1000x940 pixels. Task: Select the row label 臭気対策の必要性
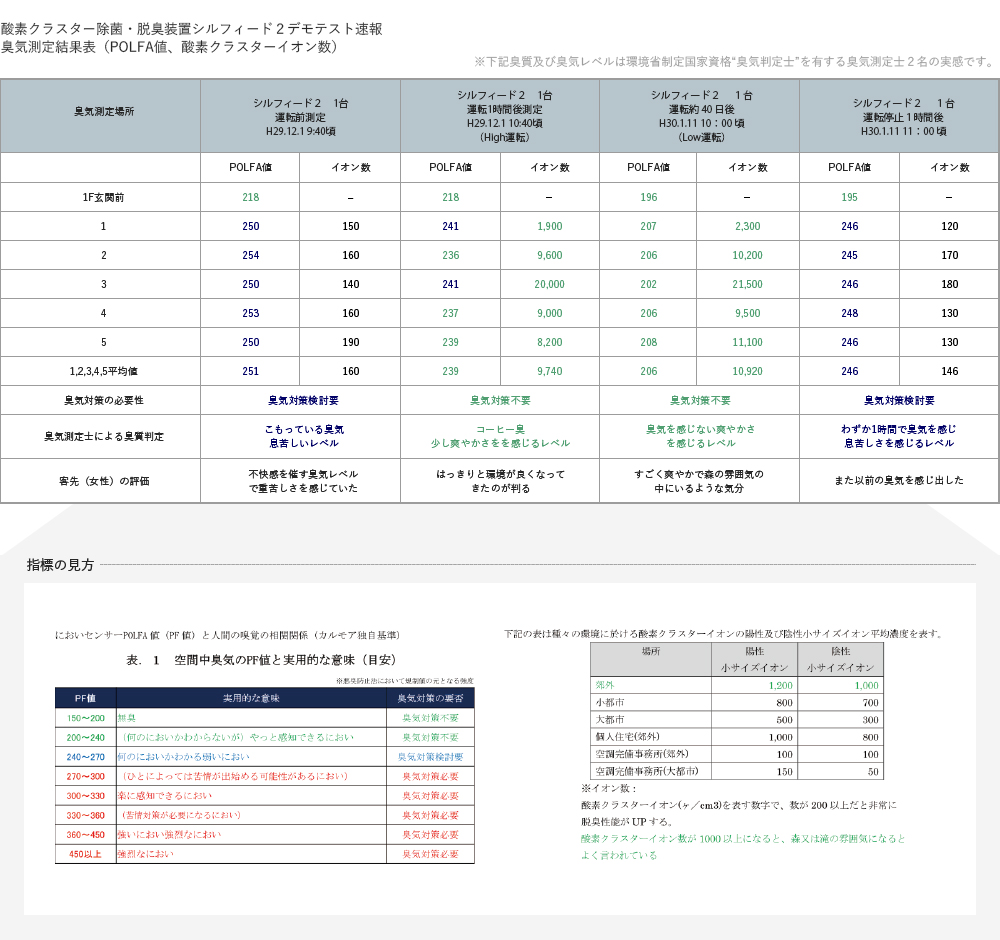[x=103, y=400]
